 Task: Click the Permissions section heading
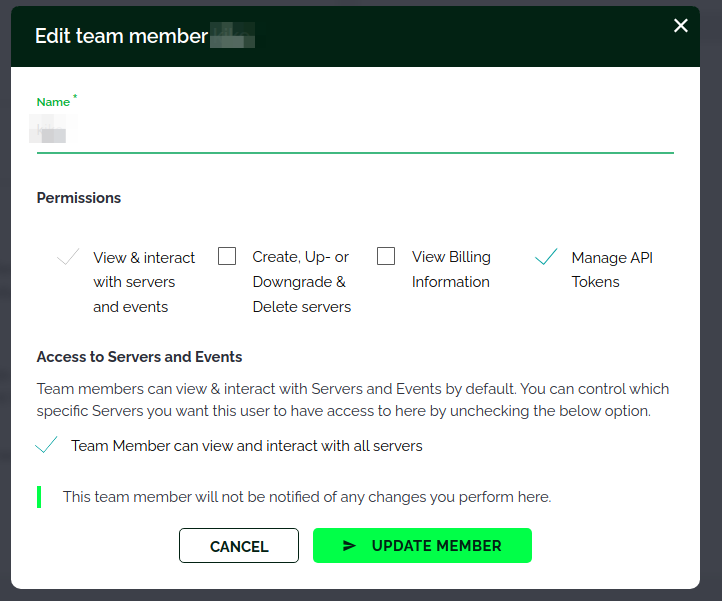[x=79, y=198]
